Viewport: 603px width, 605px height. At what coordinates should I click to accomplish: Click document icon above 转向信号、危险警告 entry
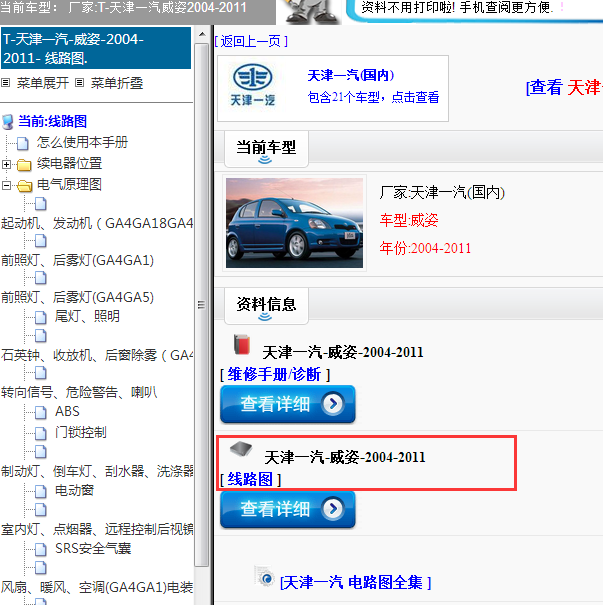[41, 372]
